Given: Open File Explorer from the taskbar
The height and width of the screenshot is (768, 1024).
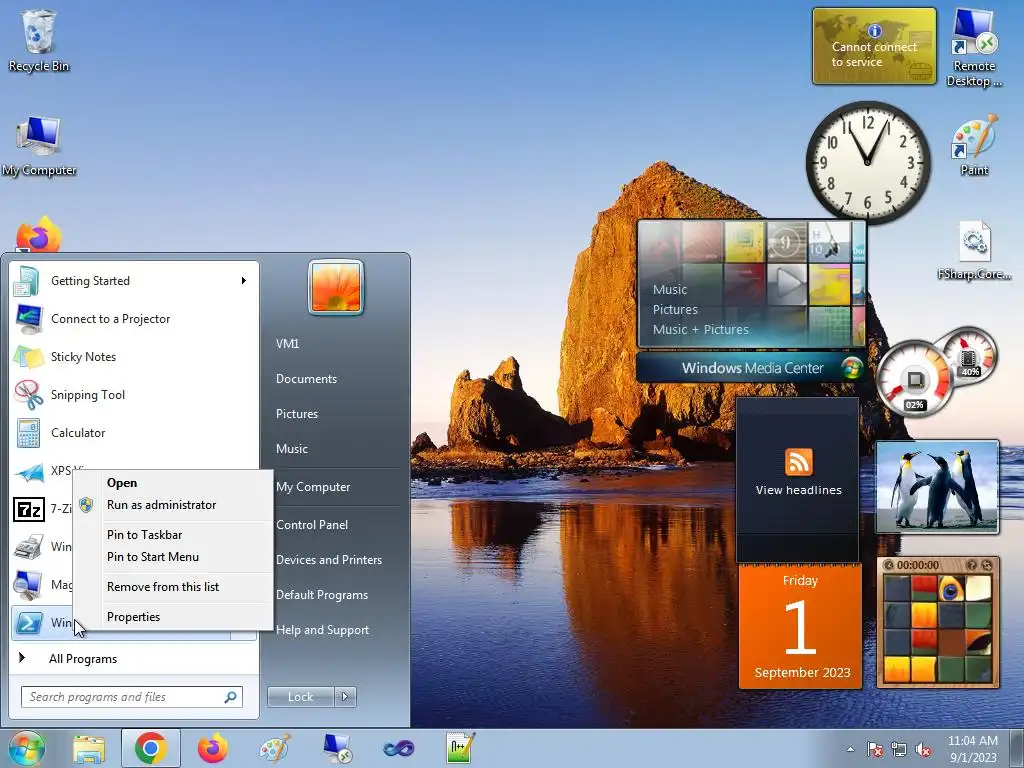Looking at the screenshot, I should pos(89,748).
